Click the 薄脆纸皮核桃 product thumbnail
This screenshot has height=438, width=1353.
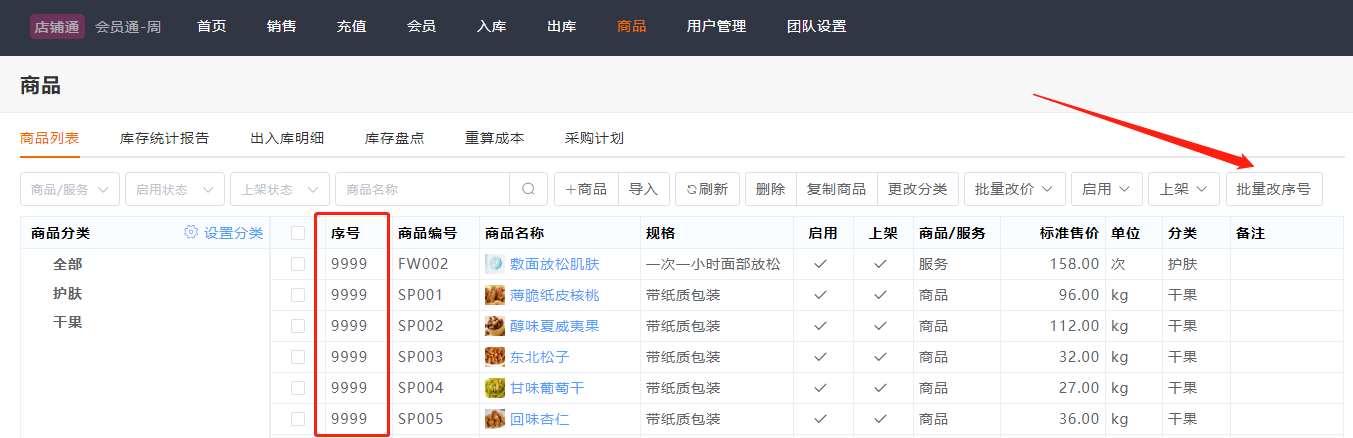point(494,295)
